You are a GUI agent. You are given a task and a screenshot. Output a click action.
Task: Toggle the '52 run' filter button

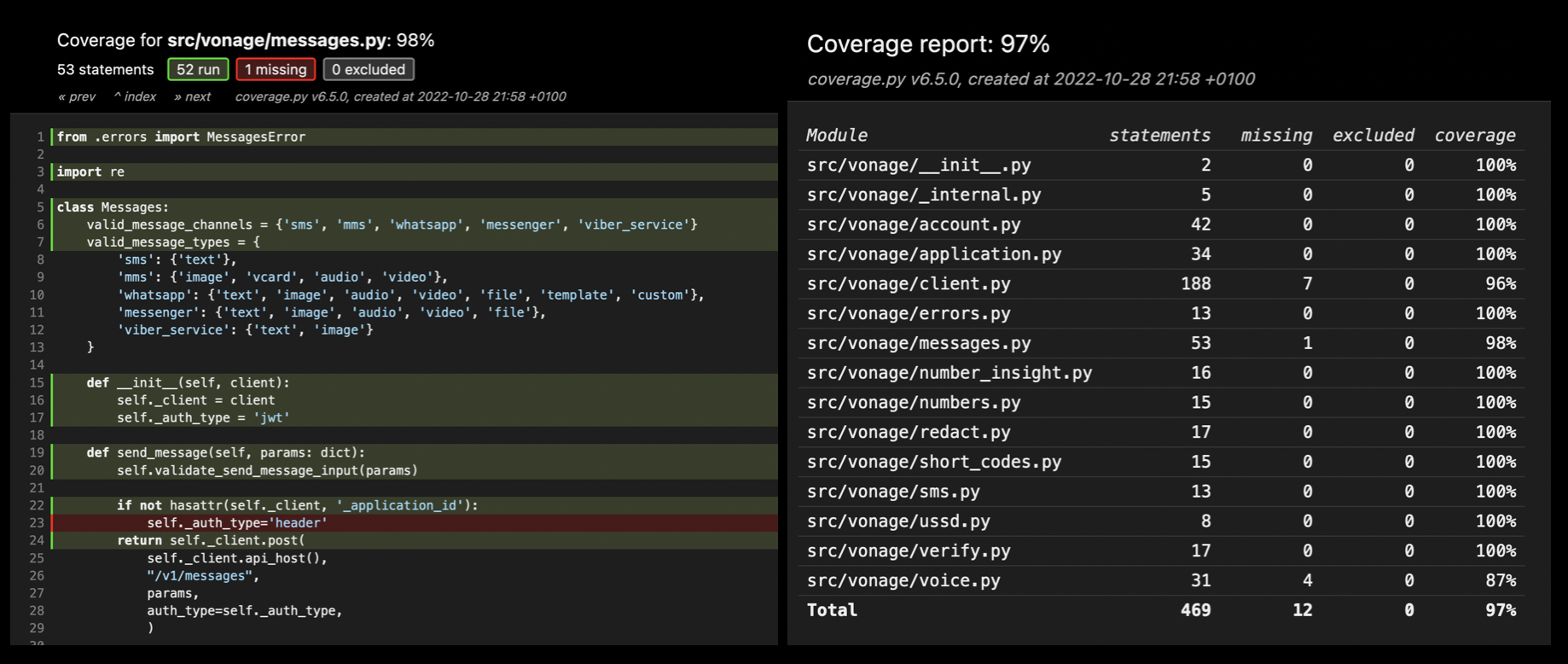(198, 69)
